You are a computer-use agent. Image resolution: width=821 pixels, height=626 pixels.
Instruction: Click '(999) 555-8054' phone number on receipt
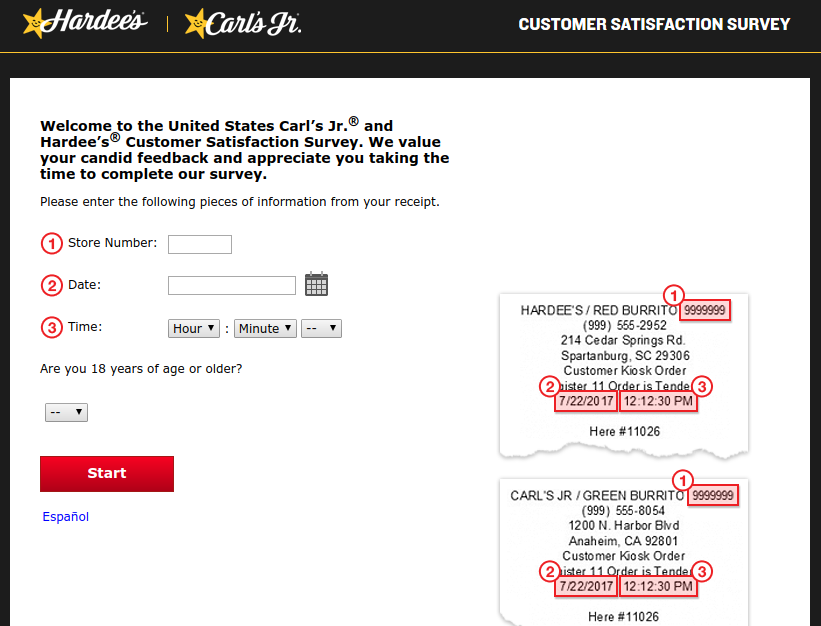[x=623, y=510]
